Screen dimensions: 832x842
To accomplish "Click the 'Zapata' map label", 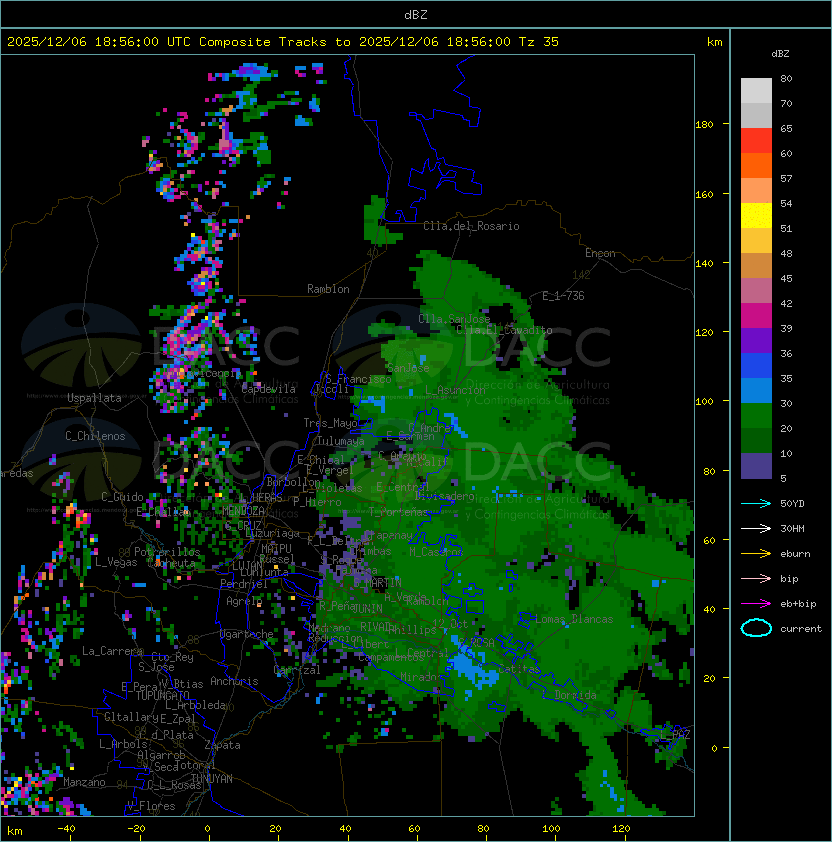I will pos(222,745).
